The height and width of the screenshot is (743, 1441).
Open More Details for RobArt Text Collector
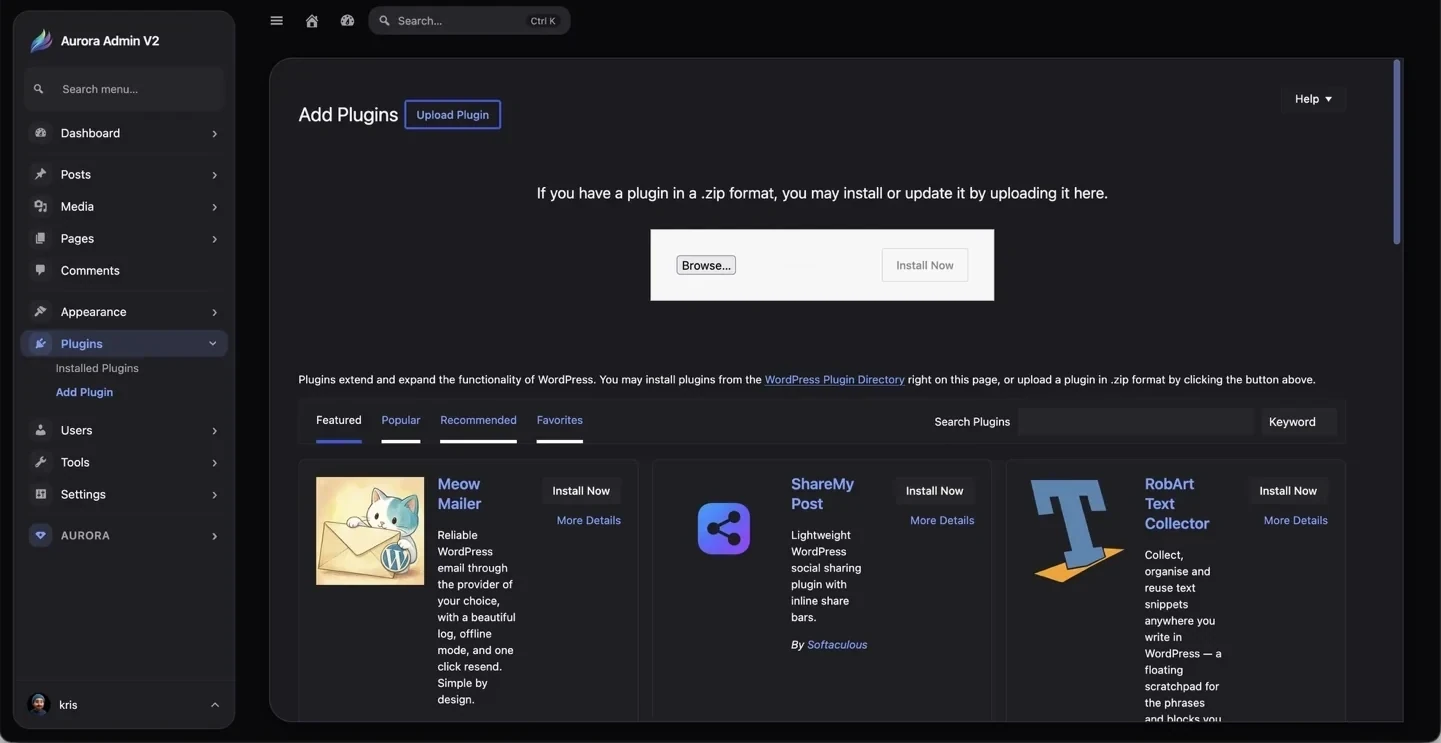1296,520
